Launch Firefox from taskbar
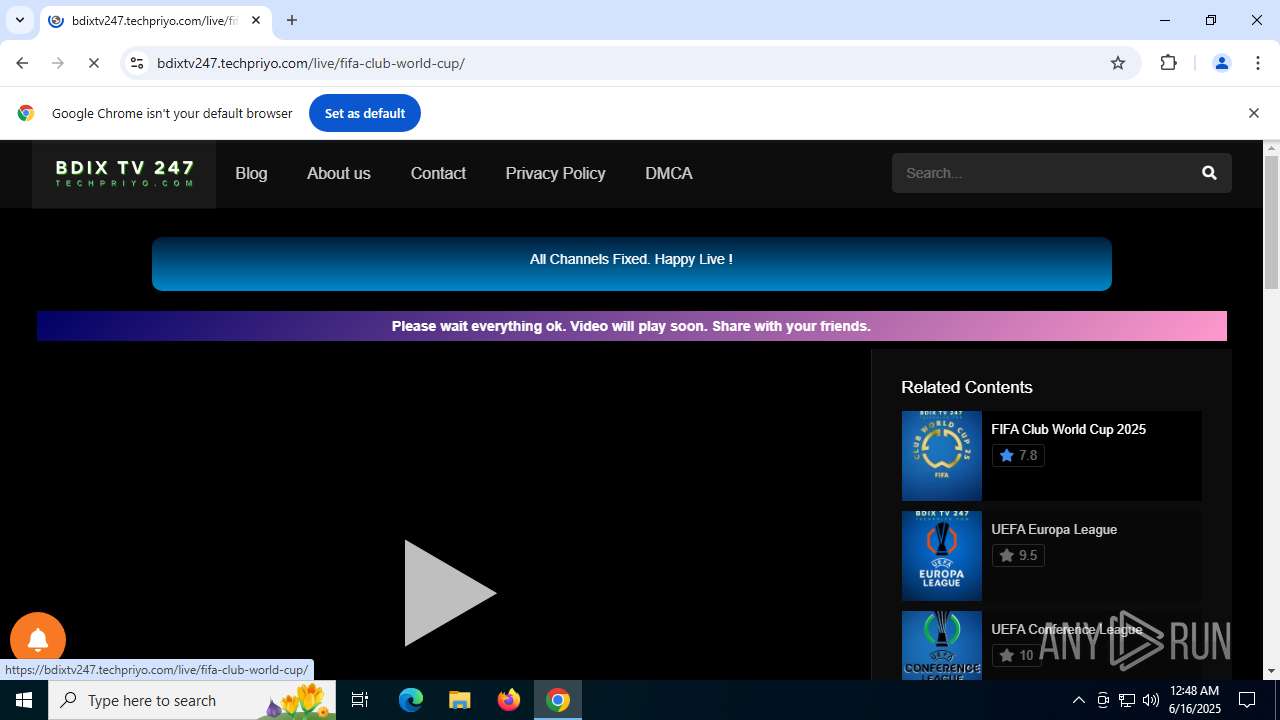 [509, 700]
